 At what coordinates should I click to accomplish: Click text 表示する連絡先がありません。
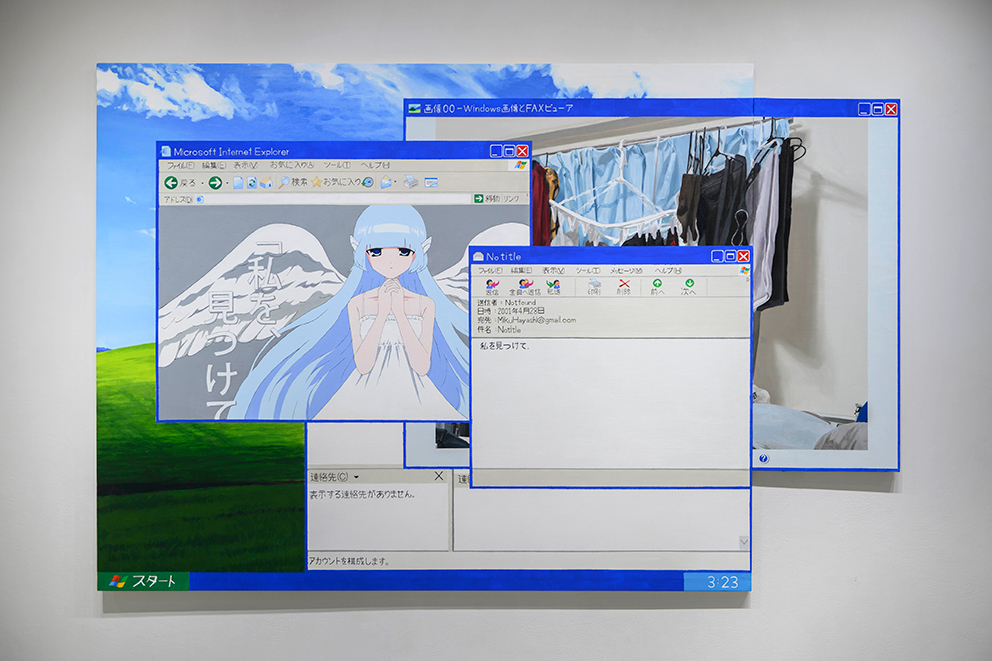click(363, 495)
